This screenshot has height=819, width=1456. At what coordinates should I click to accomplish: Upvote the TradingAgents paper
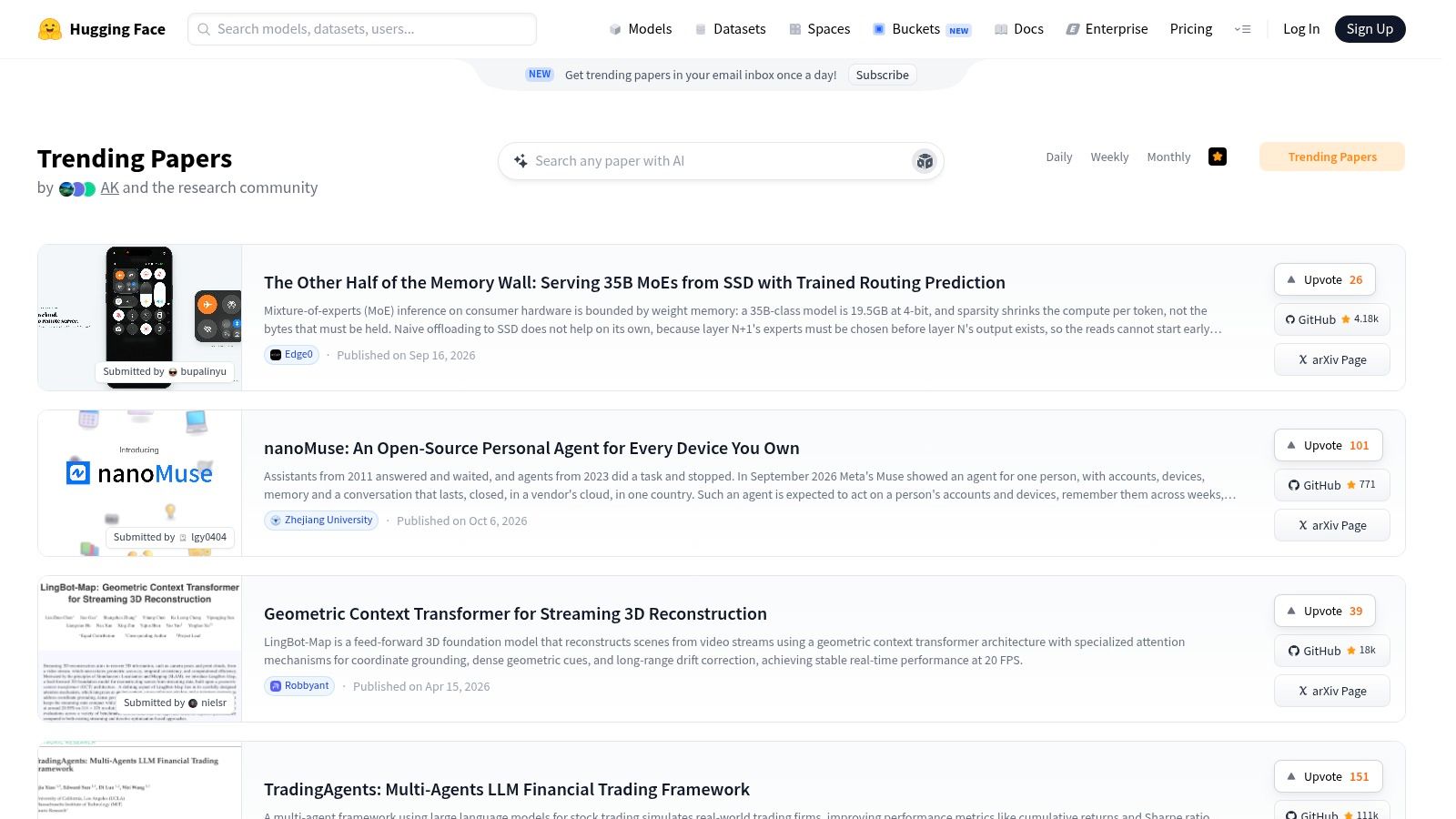tap(1329, 776)
